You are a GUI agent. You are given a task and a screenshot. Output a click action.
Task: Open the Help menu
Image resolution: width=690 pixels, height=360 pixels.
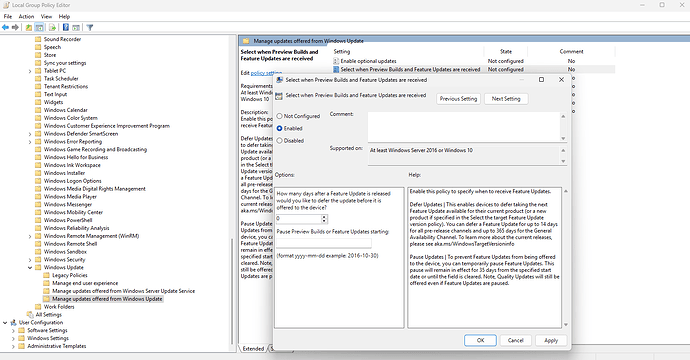tap(64, 16)
